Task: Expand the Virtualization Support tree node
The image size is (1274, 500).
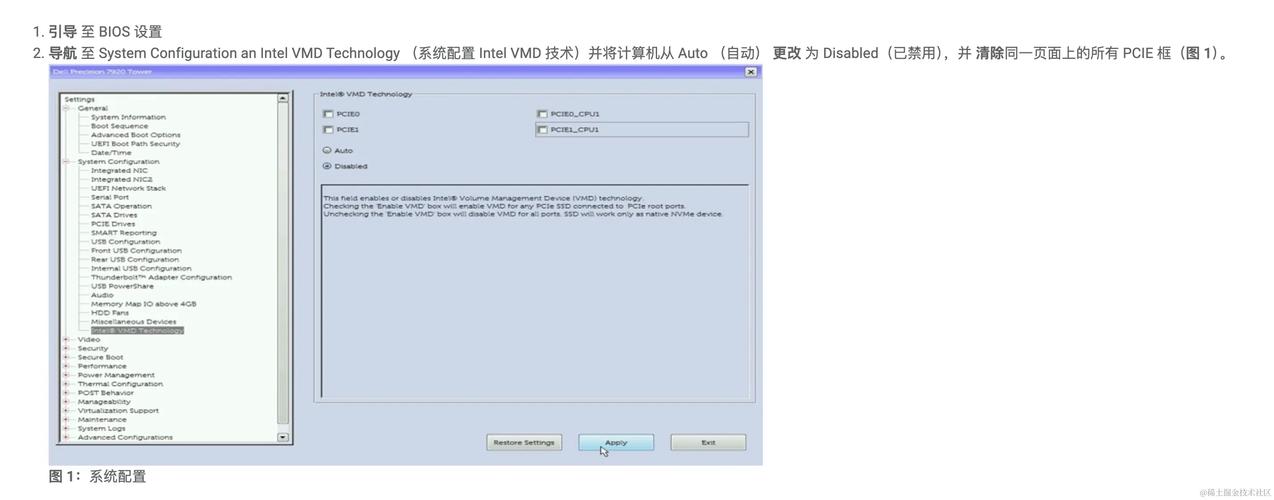Action: [x=67, y=411]
